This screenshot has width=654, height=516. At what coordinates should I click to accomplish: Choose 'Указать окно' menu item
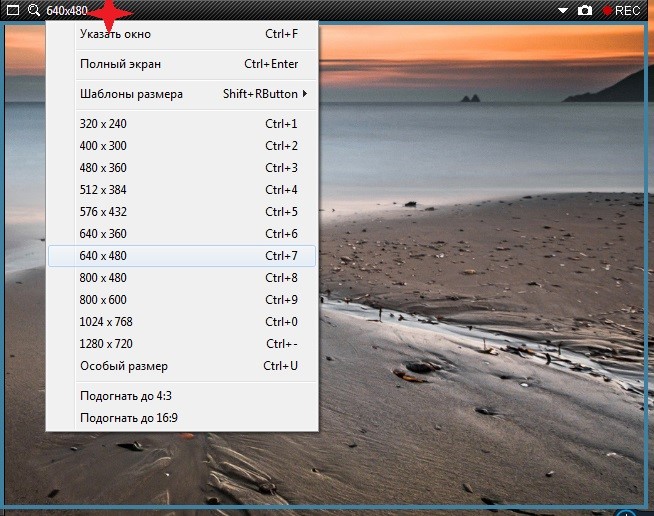click(182, 34)
